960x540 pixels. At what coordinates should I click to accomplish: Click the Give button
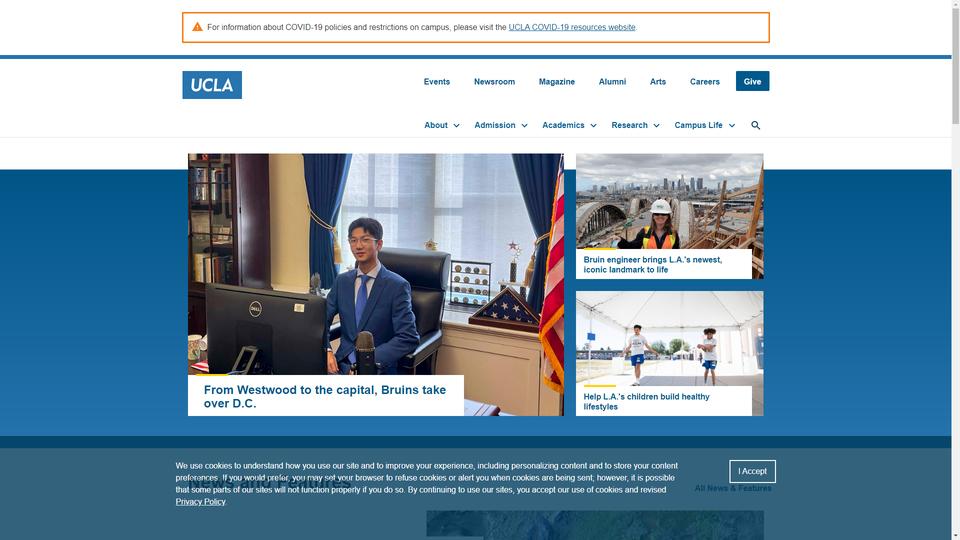click(x=752, y=81)
